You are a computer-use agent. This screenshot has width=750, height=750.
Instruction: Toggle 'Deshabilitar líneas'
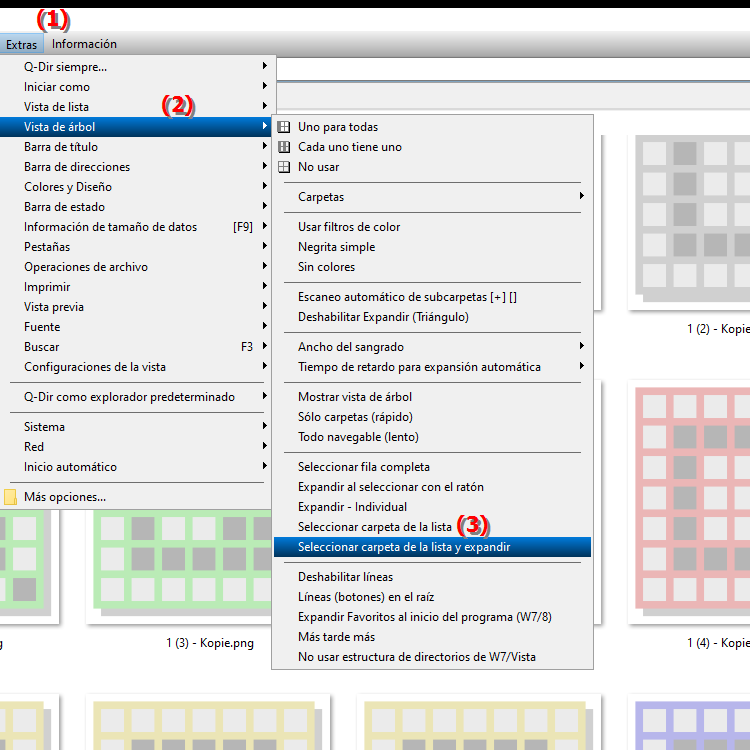pyautogui.click(x=432, y=577)
